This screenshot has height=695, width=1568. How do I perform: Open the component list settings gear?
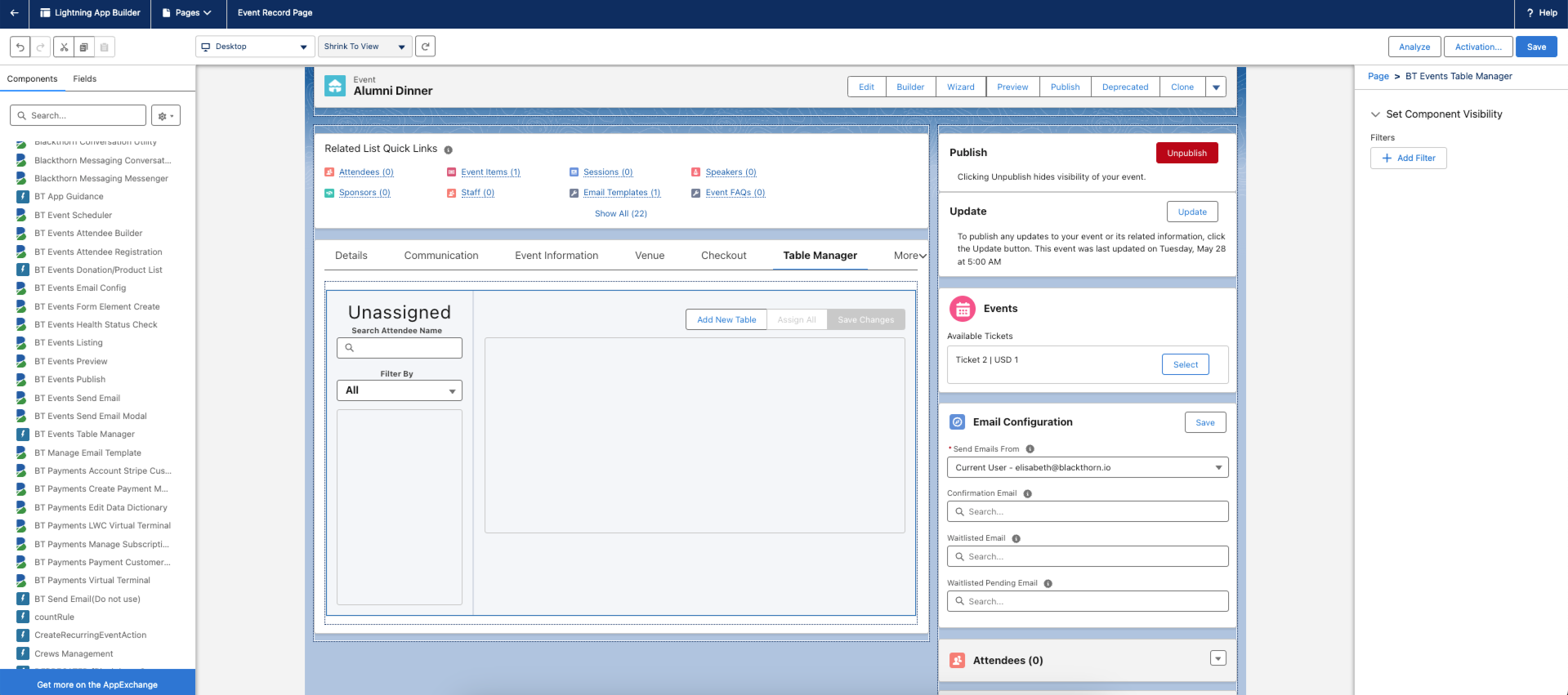click(x=166, y=116)
